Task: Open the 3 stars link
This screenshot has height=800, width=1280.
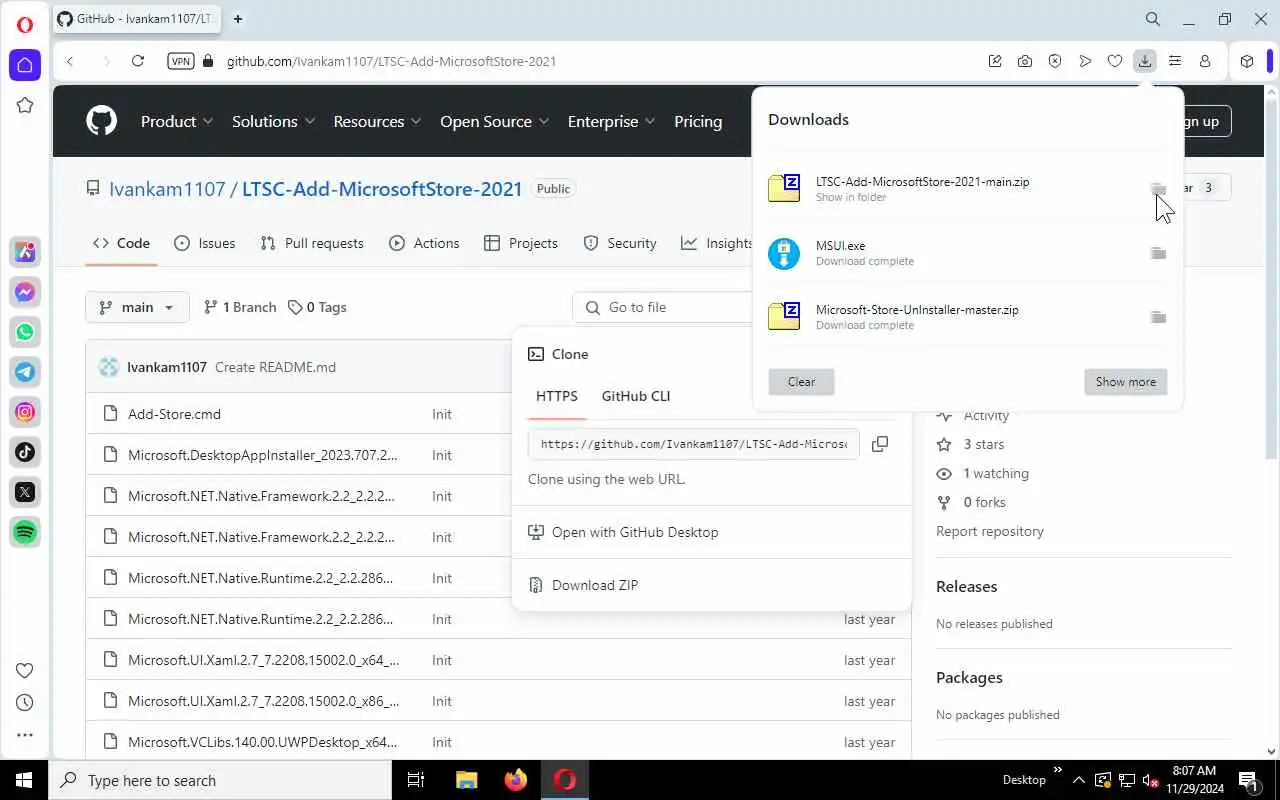Action: coord(984,444)
